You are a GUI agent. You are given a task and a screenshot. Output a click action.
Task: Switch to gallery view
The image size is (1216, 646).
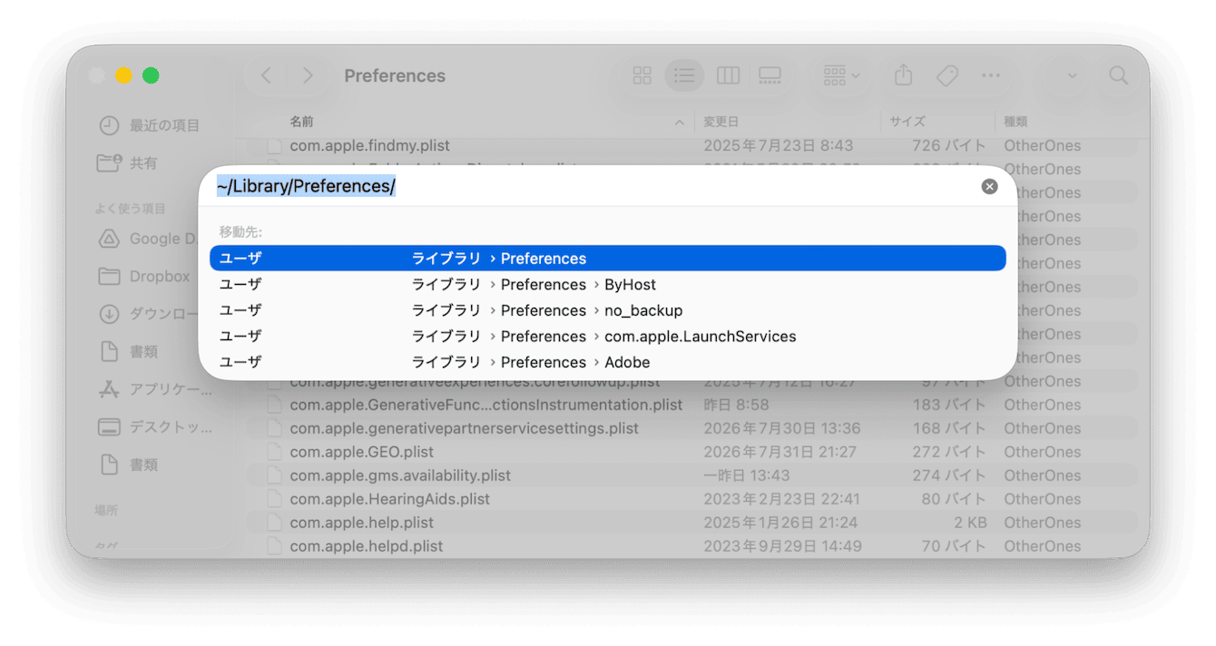[770, 75]
